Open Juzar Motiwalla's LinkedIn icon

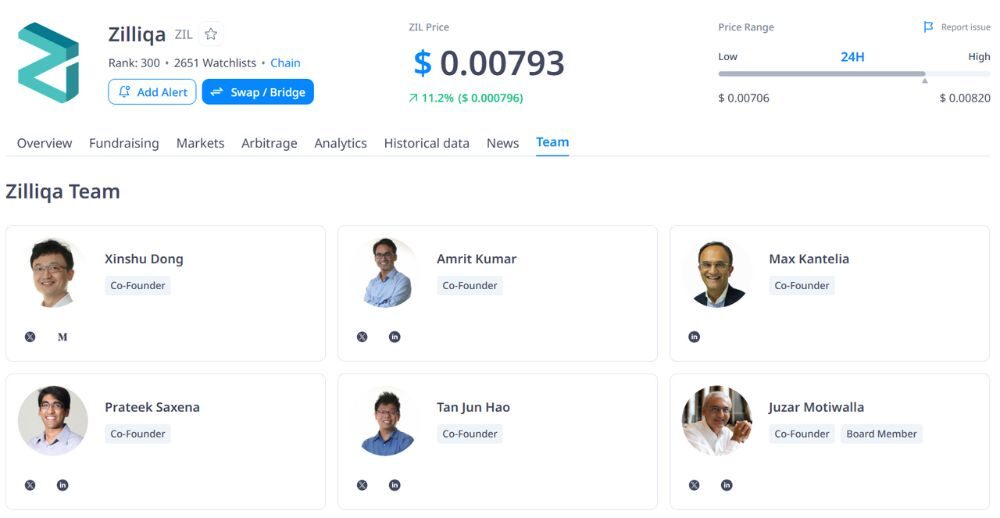point(726,485)
